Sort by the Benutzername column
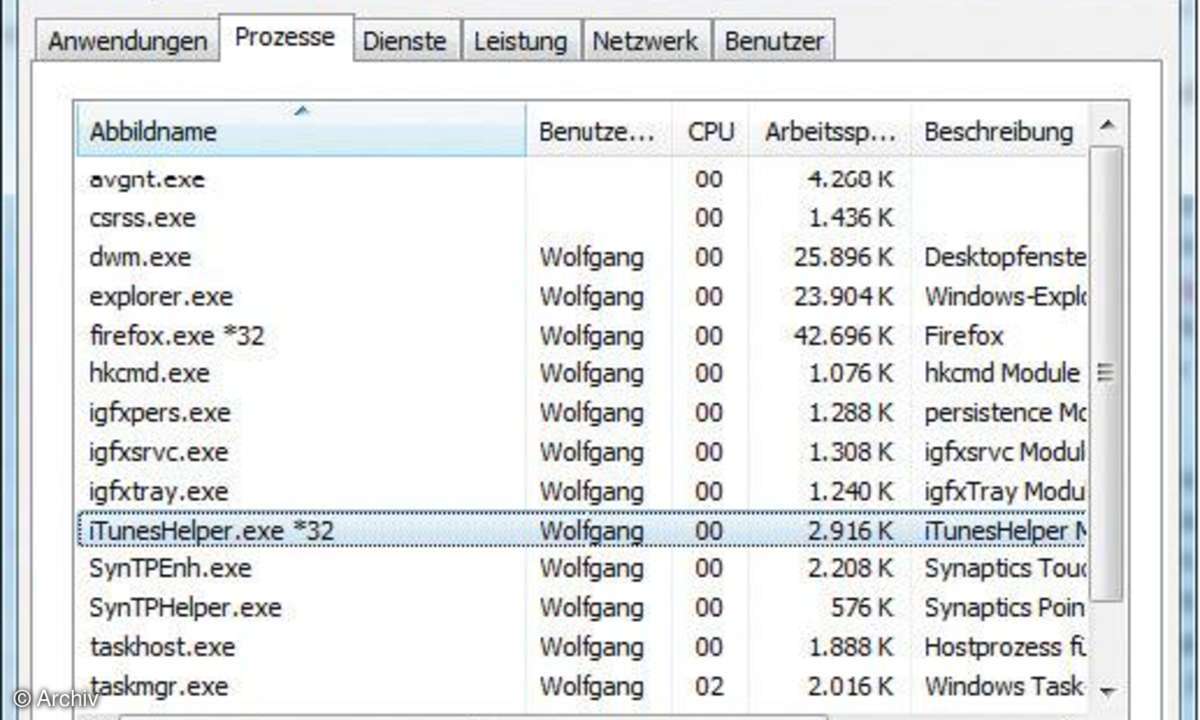Viewport: 1200px width, 720px height. [597, 130]
